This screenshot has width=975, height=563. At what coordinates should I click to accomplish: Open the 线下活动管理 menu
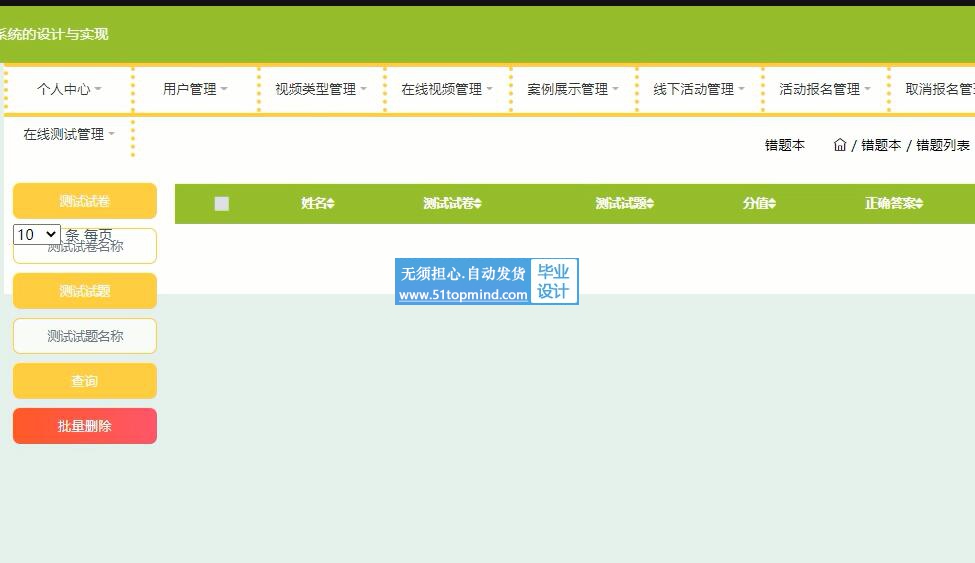pos(699,89)
